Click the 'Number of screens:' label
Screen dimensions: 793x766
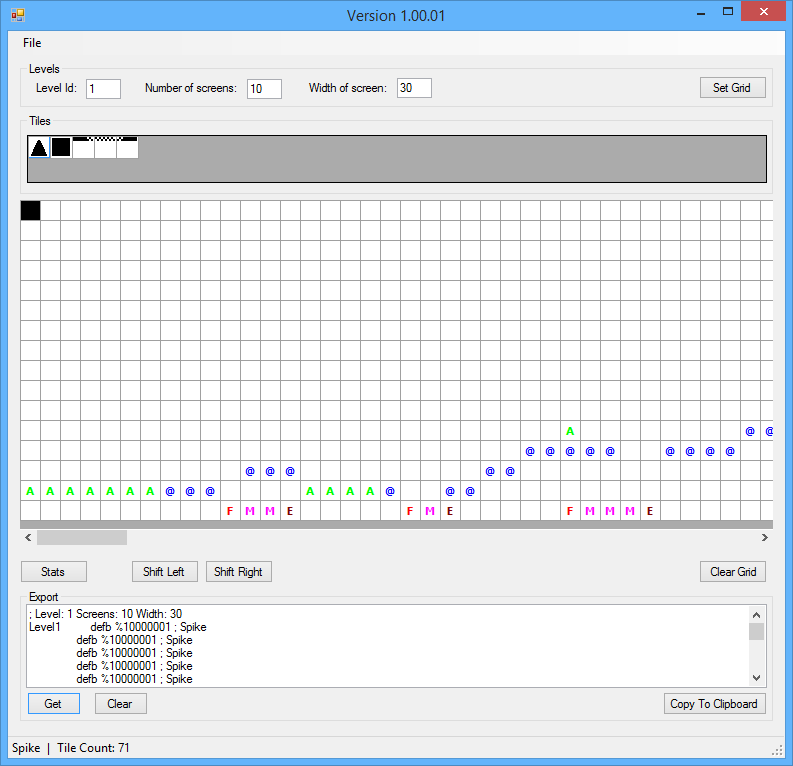[191, 88]
